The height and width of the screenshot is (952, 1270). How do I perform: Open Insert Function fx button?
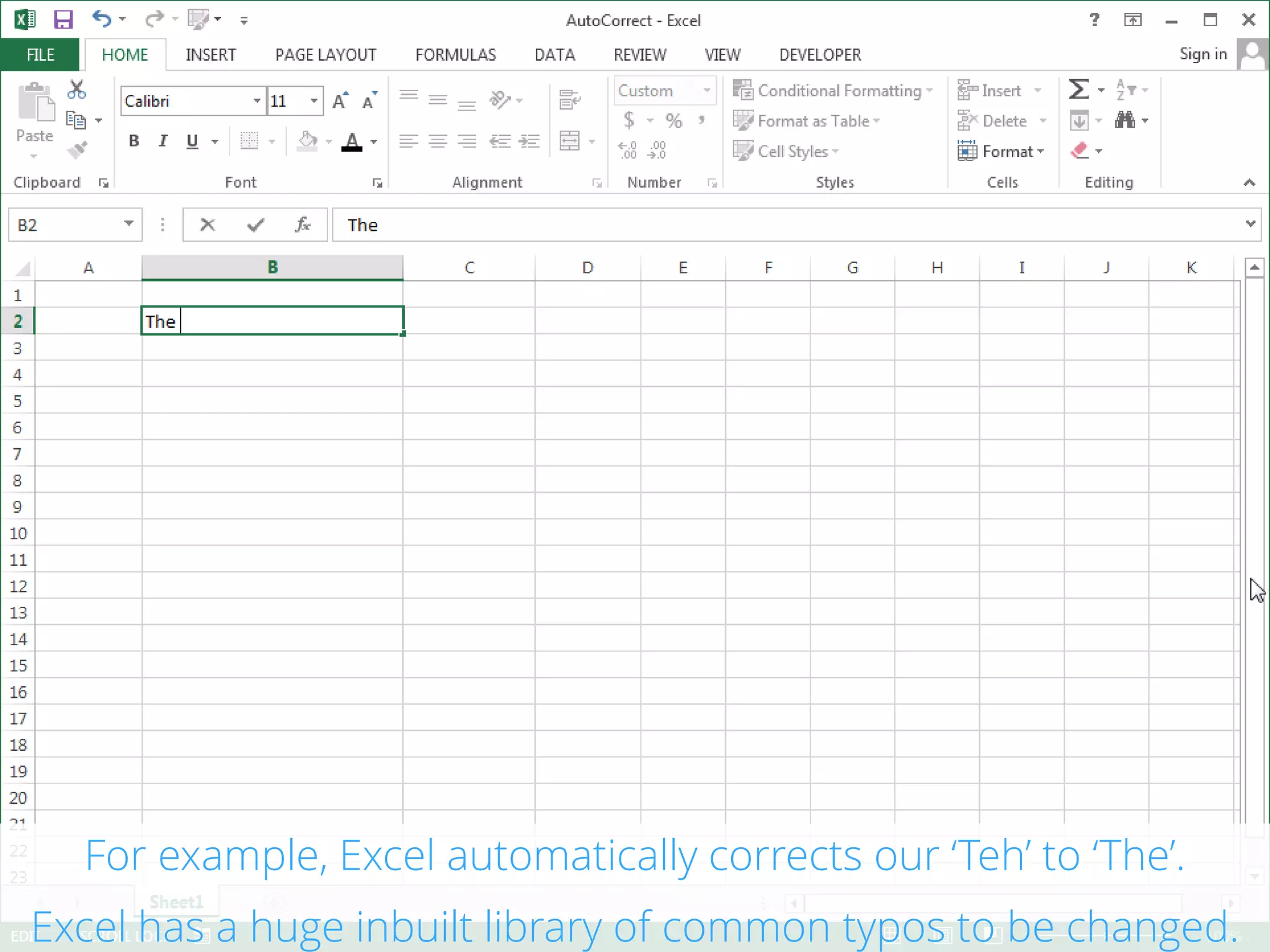(x=303, y=224)
